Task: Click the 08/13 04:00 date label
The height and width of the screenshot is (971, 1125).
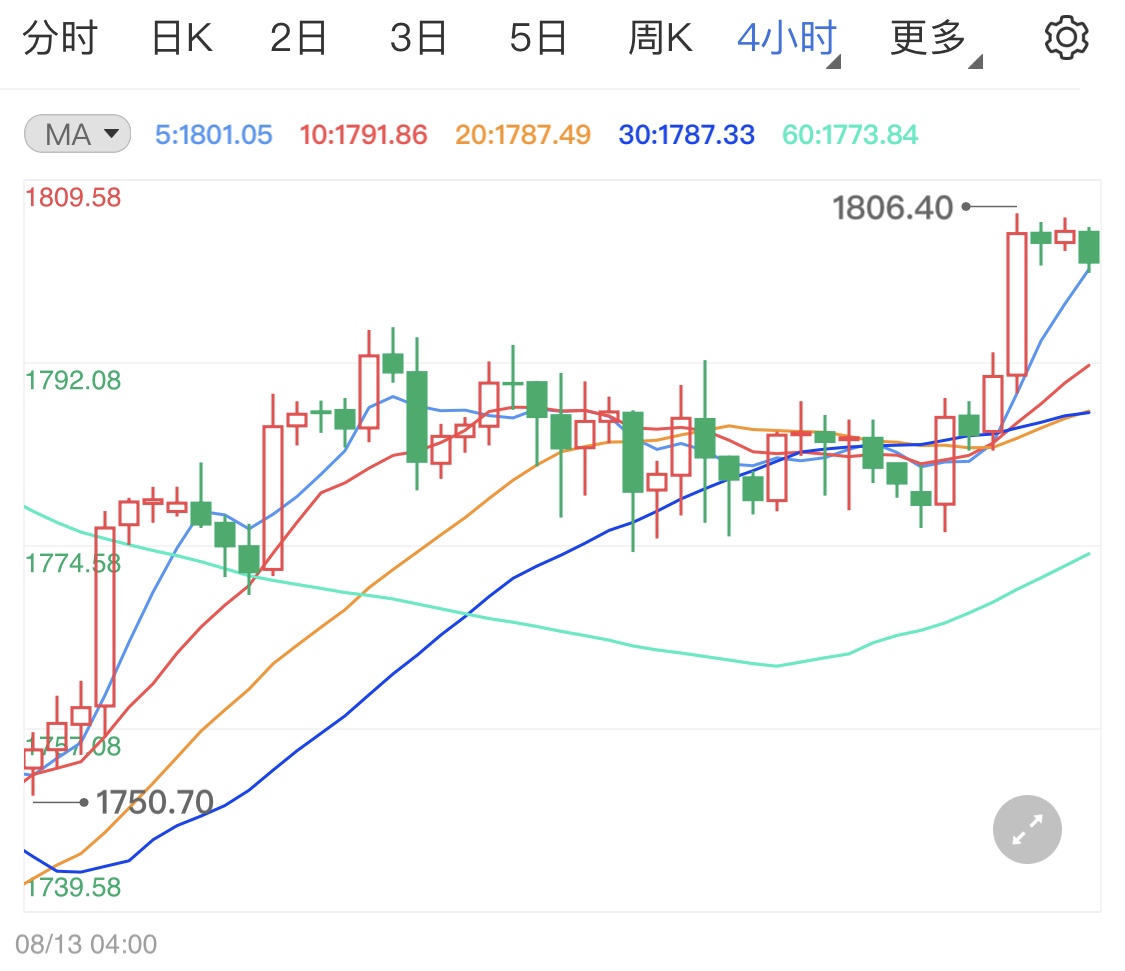Action: pyautogui.click(x=86, y=944)
